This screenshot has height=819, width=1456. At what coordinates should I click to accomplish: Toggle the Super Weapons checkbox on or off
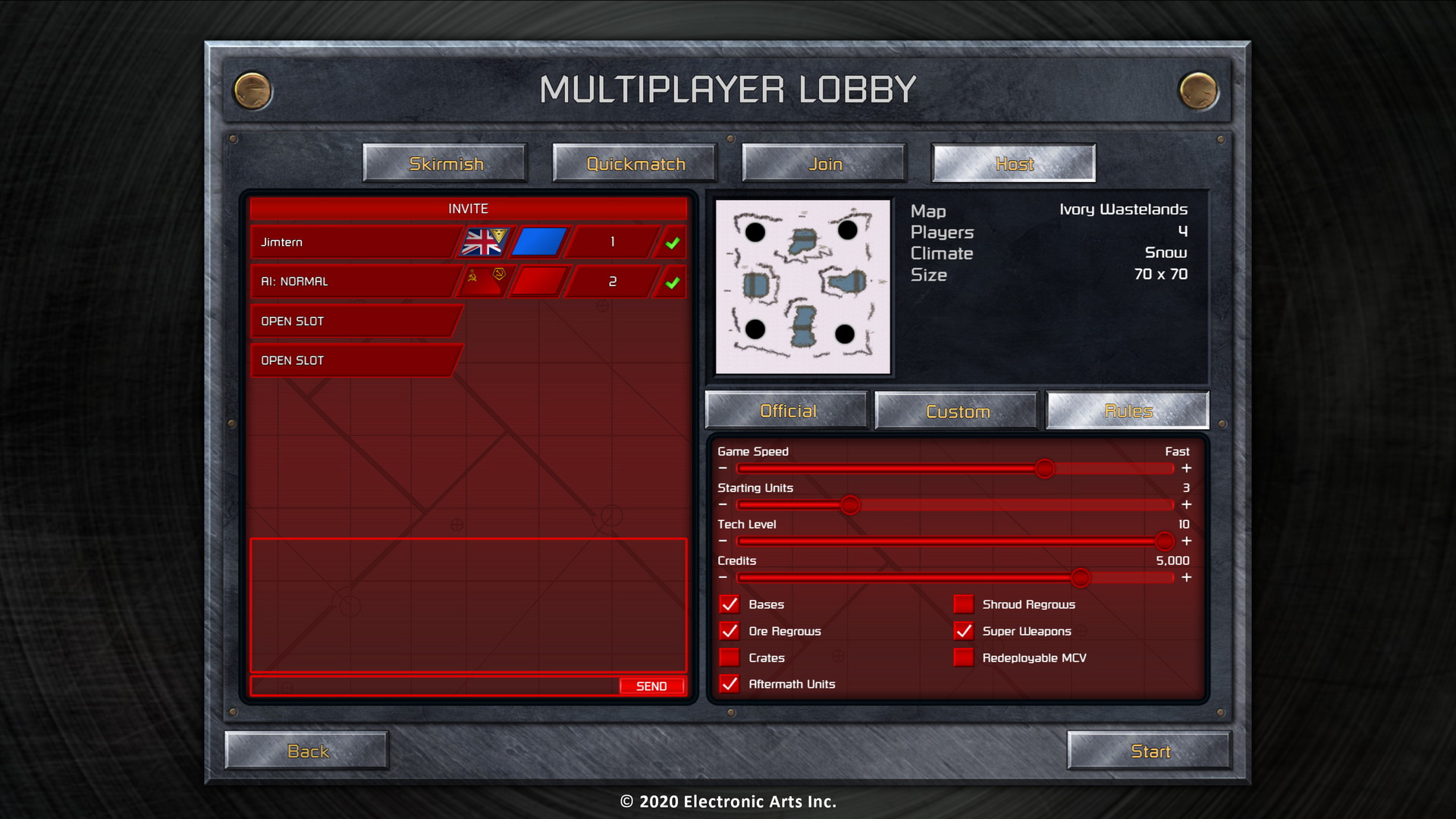(961, 631)
